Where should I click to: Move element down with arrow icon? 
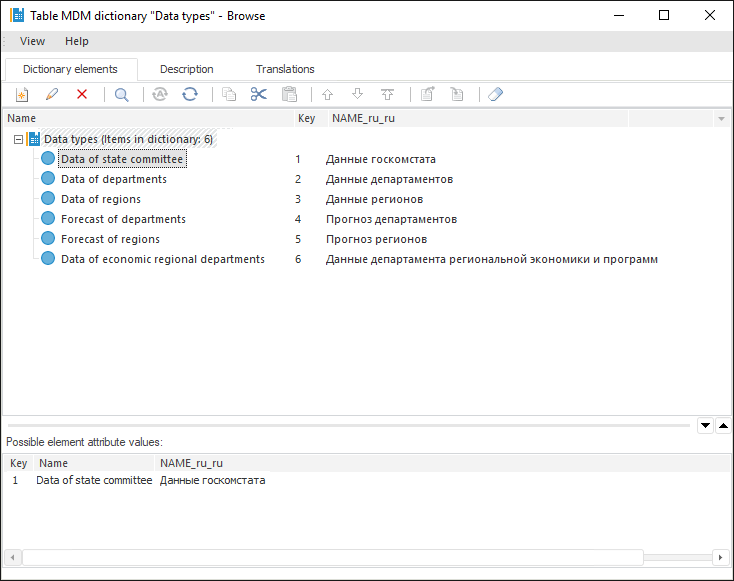(358, 95)
